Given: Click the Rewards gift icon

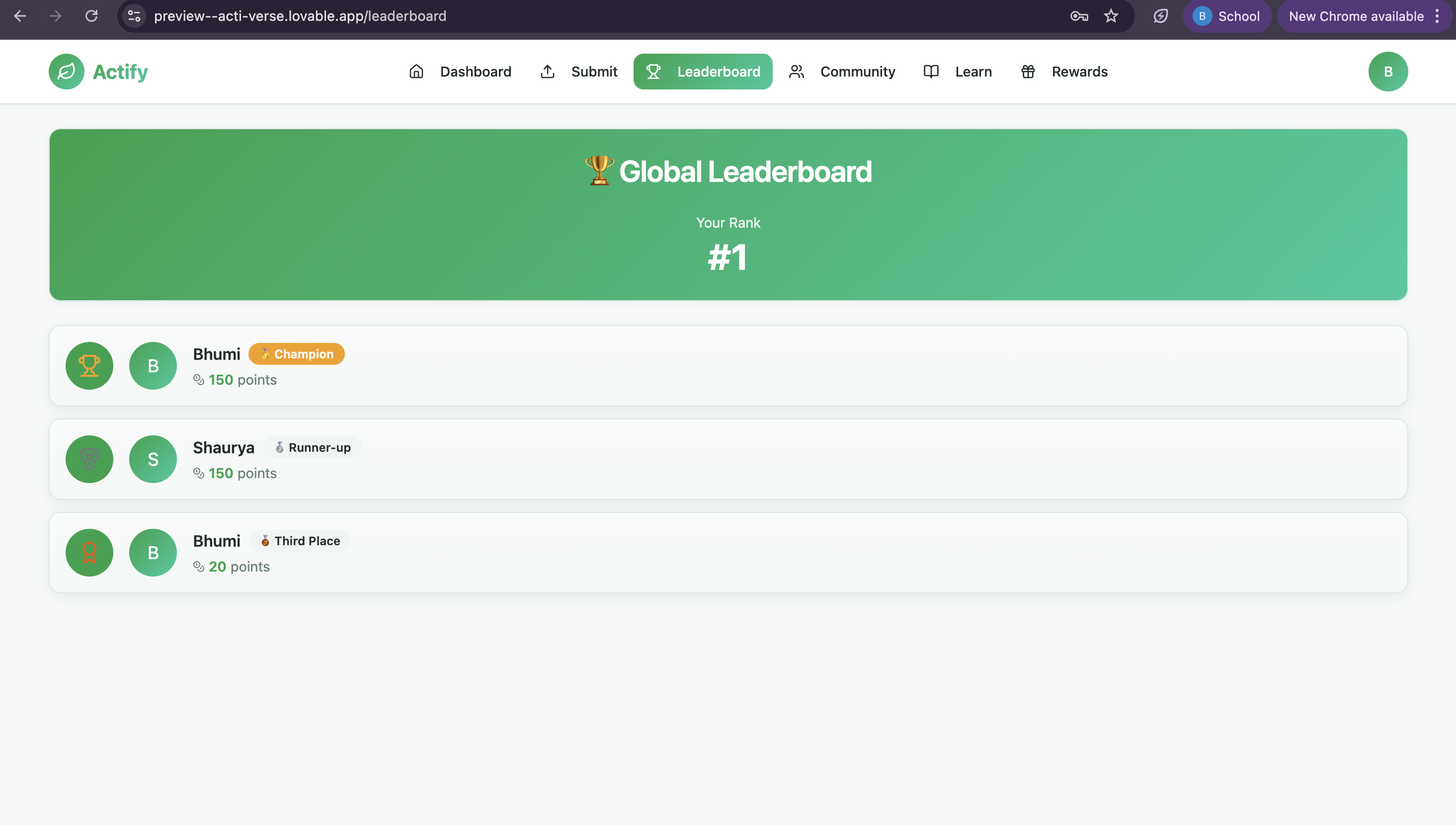Looking at the screenshot, I should (1028, 72).
